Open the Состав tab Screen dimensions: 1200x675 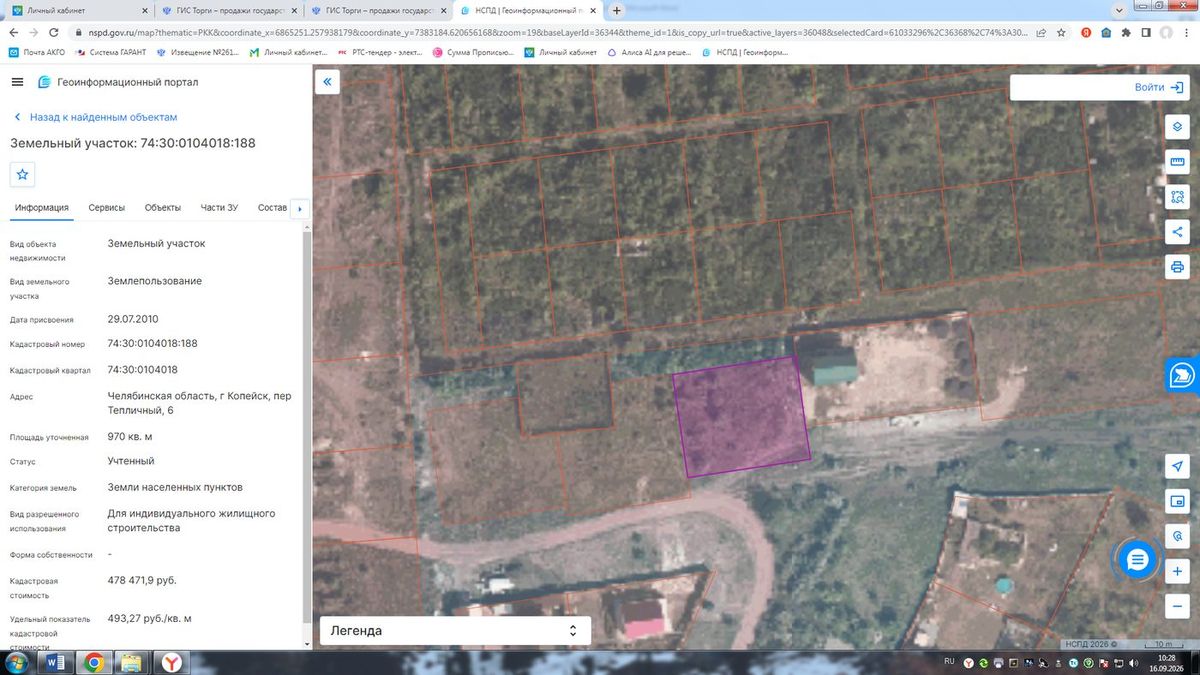pyautogui.click(x=272, y=208)
